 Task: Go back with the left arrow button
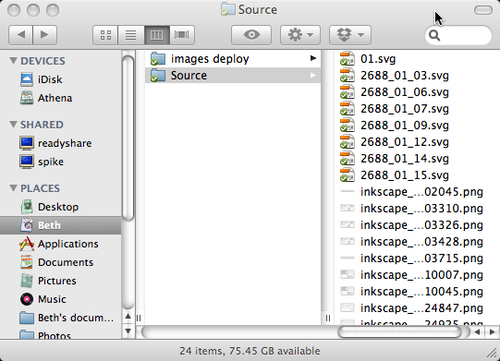pos(20,35)
